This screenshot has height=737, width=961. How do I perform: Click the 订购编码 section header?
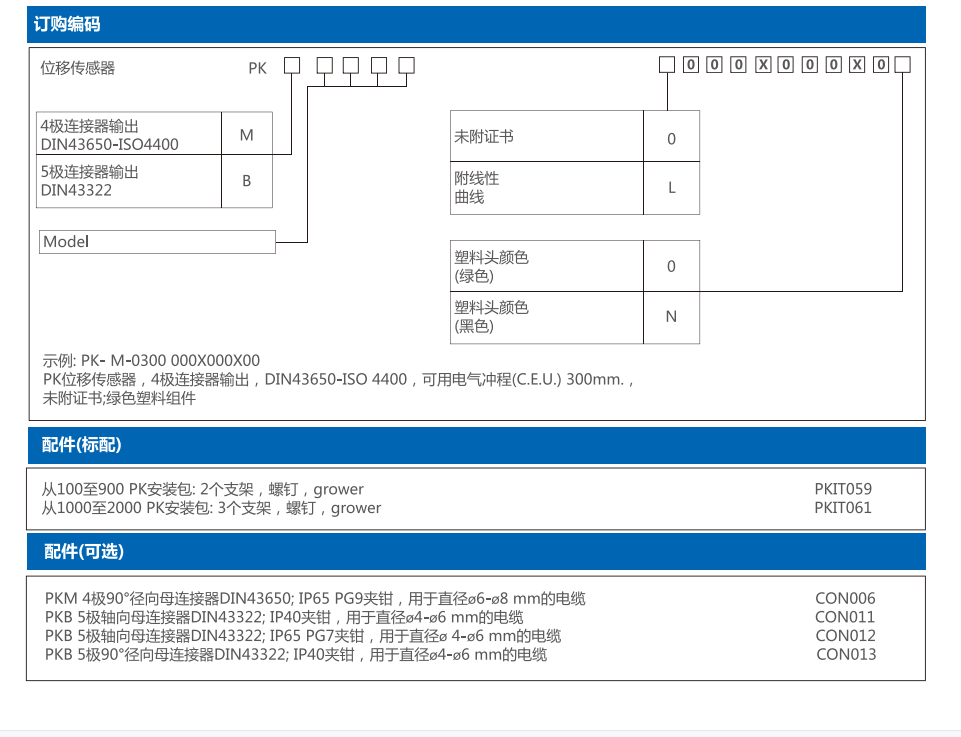pyautogui.click(x=476, y=25)
